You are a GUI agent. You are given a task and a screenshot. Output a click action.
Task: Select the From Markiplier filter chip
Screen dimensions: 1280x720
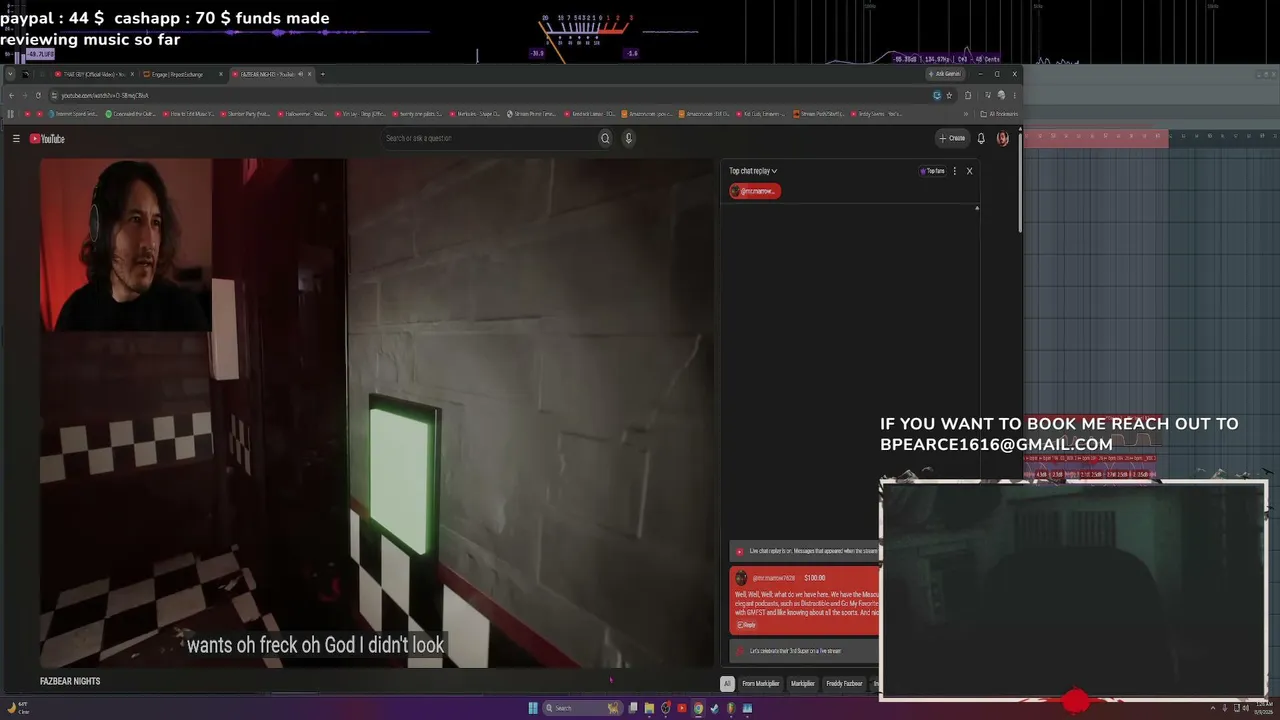point(760,684)
